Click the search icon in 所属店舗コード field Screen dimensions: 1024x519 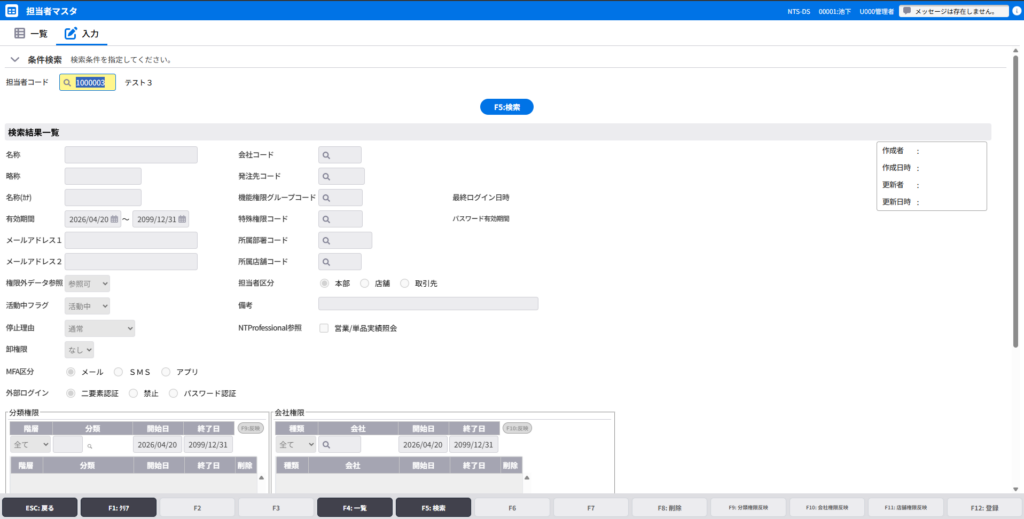coord(326,262)
